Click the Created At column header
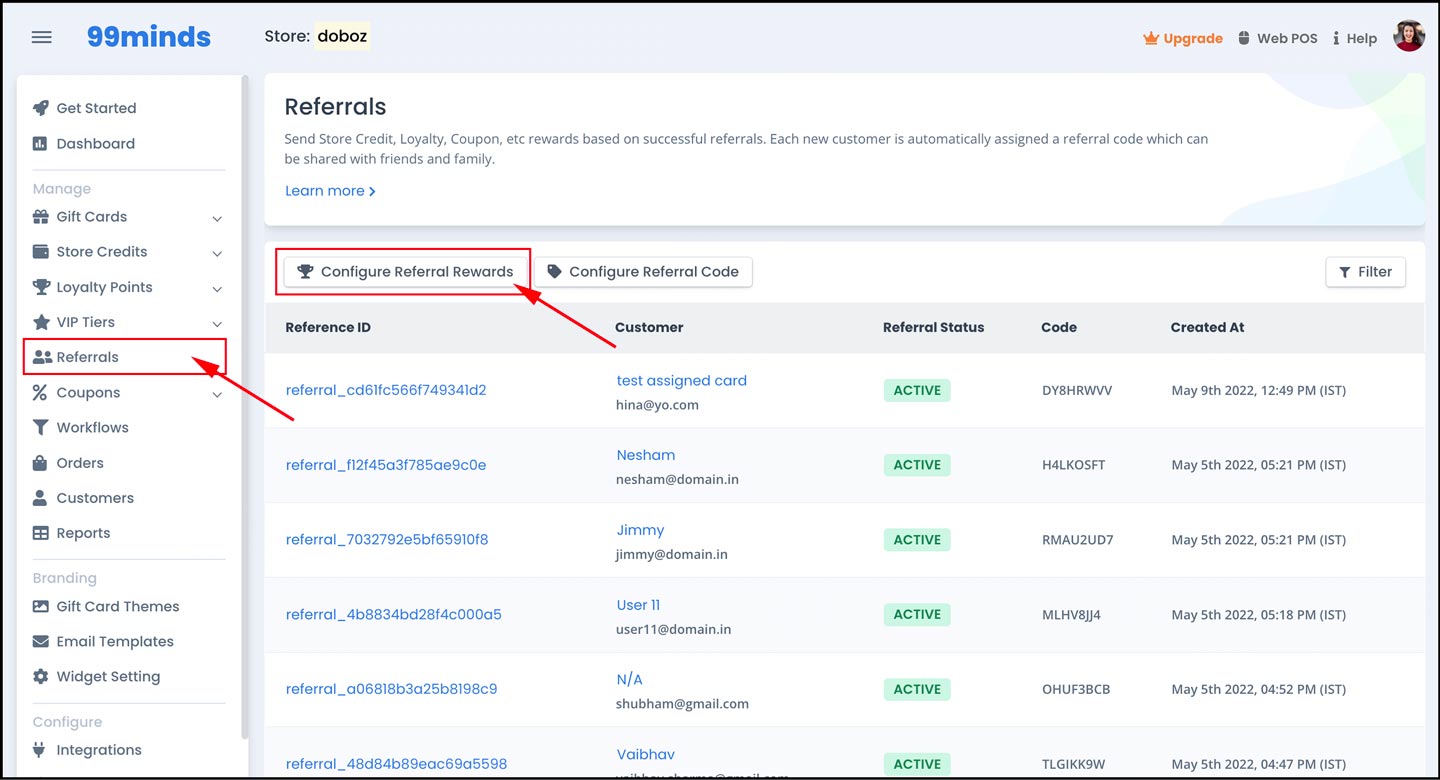Image resolution: width=1440 pixels, height=780 pixels. [1207, 327]
